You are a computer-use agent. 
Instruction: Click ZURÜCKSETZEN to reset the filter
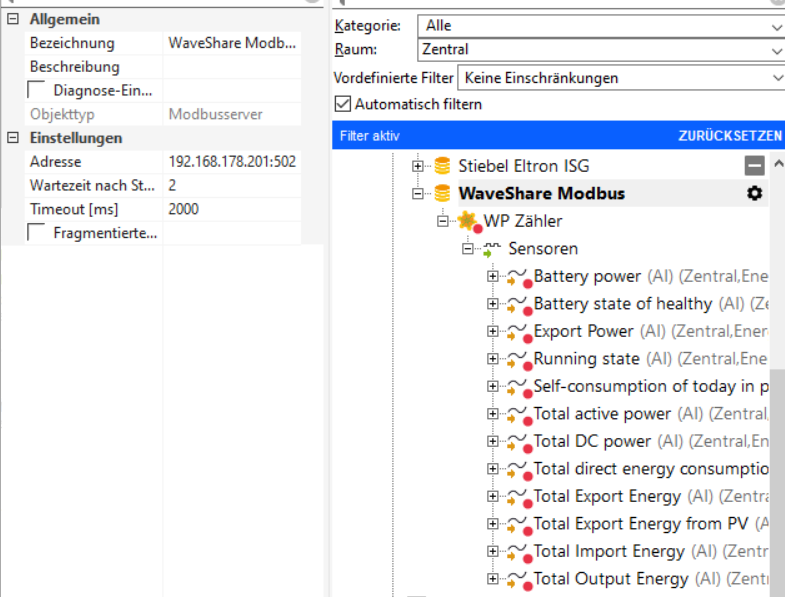730,135
